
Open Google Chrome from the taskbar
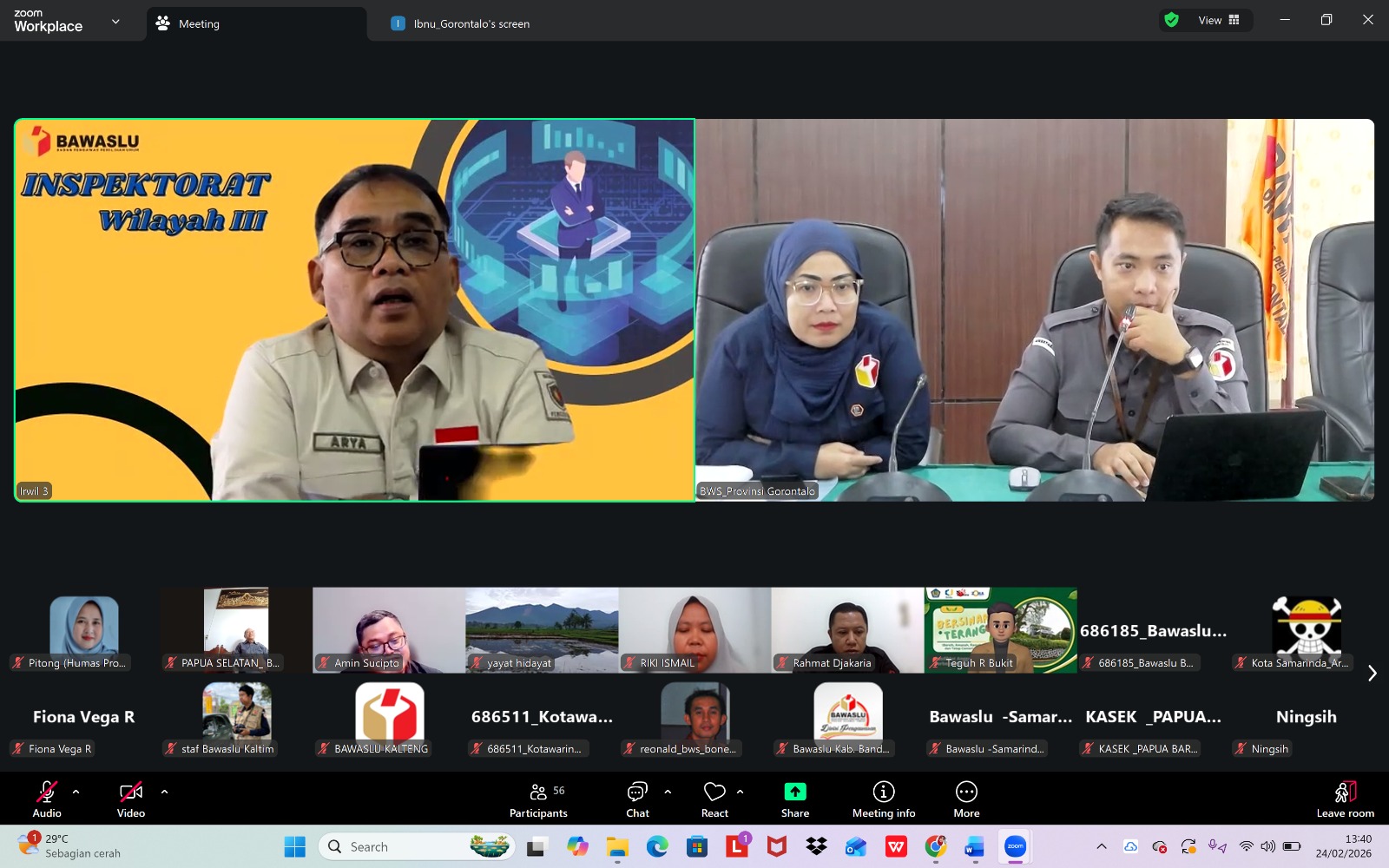(x=936, y=846)
